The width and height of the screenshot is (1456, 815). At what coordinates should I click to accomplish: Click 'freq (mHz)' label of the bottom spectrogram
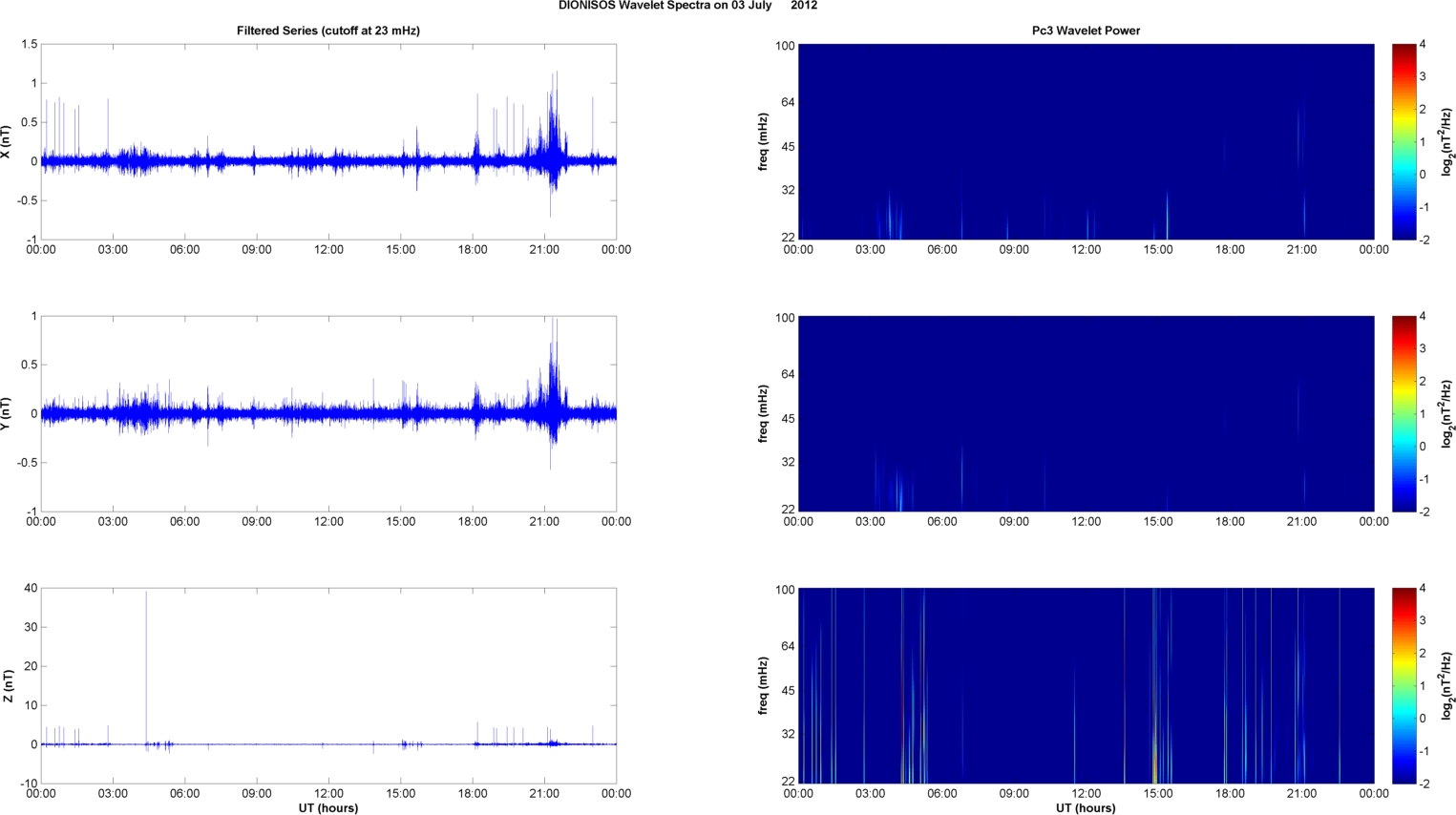[x=764, y=686]
